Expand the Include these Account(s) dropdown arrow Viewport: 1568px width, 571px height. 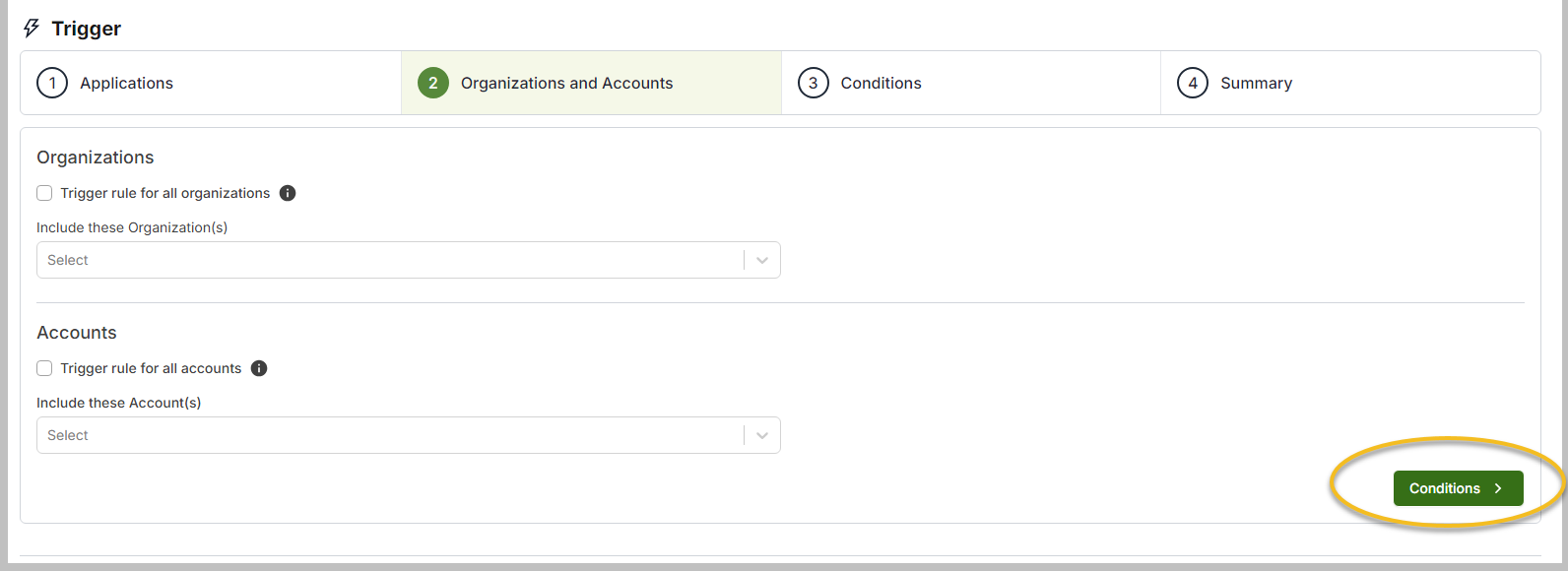tap(762, 435)
